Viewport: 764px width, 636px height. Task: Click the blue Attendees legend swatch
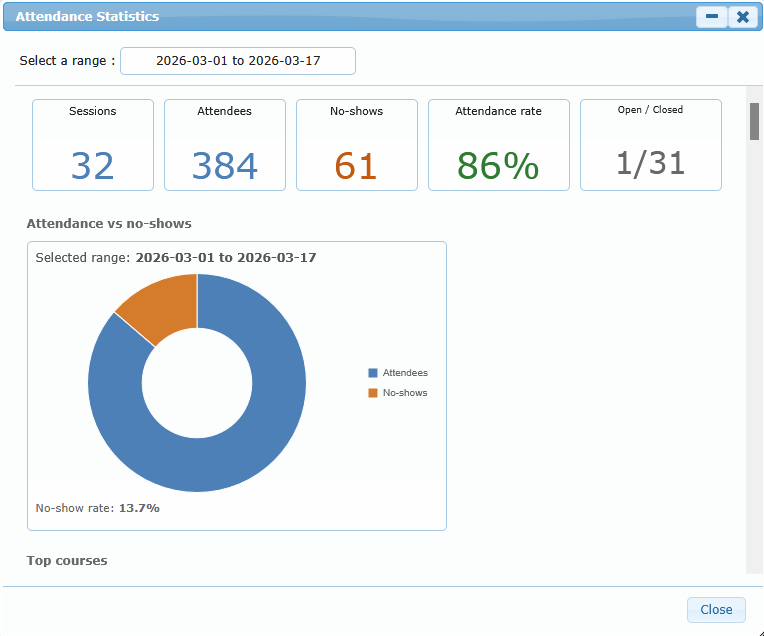click(373, 373)
